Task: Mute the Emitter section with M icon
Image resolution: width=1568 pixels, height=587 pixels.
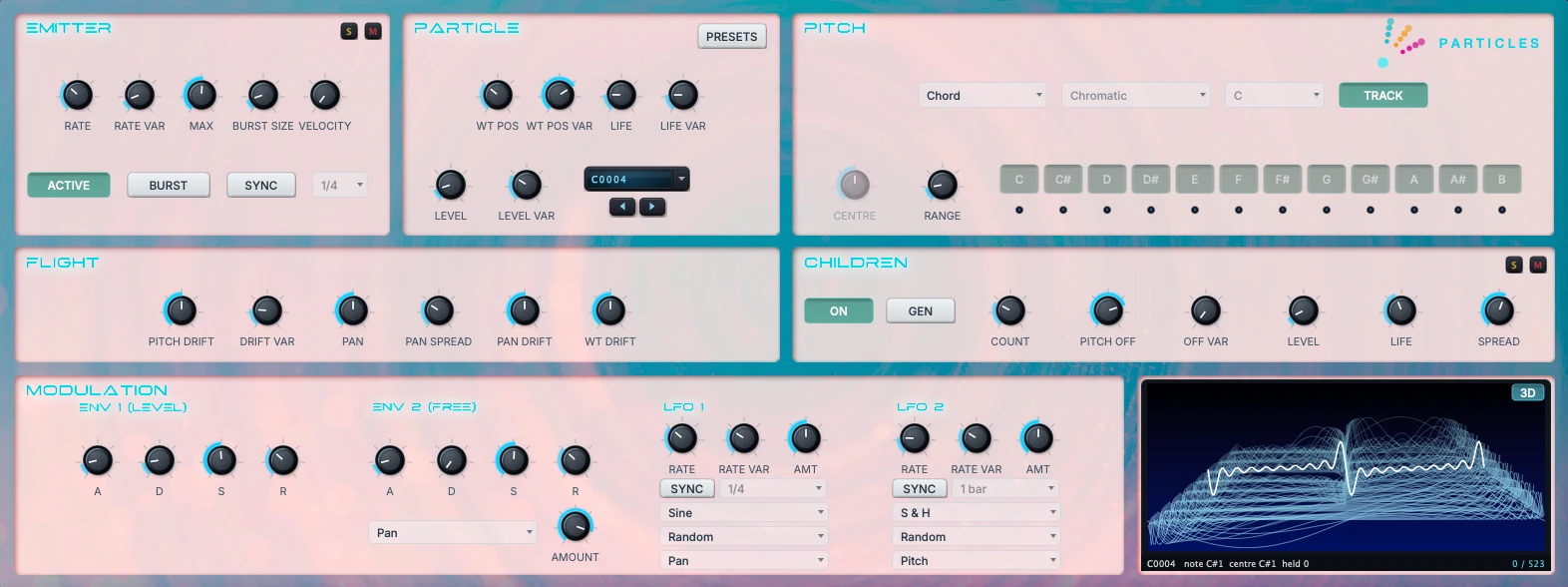Action: coord(373,32)
